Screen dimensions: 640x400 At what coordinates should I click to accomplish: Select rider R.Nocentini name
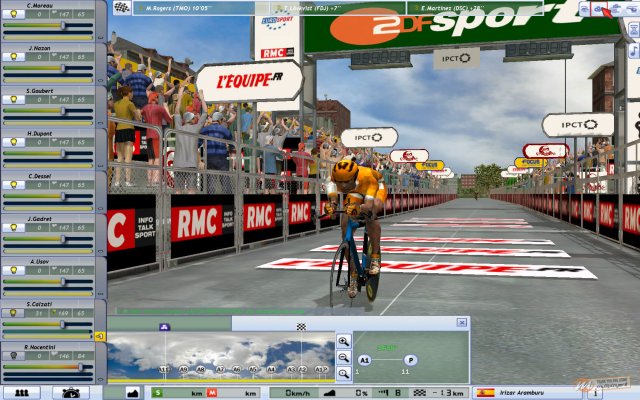(x=40, y=347)
